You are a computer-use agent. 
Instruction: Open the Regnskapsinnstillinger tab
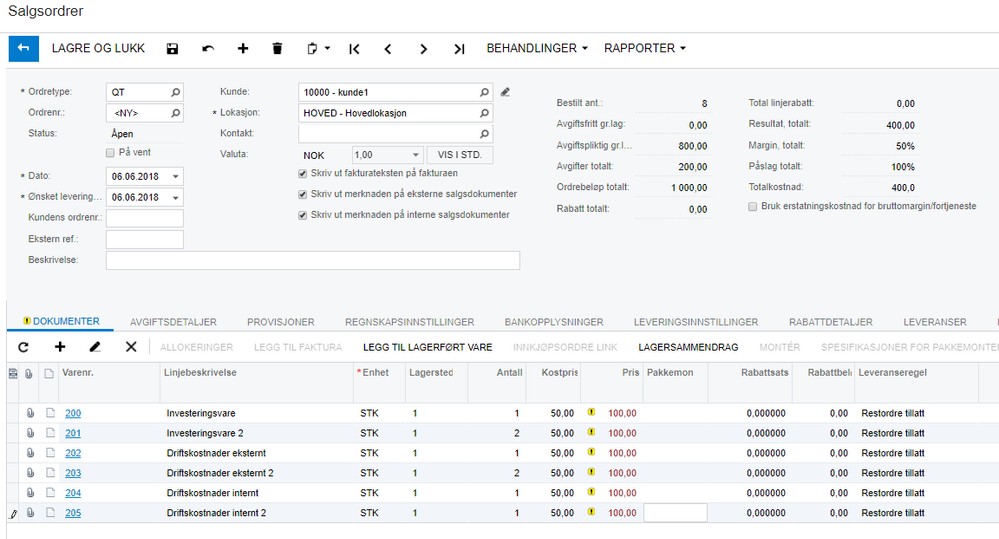410,322
